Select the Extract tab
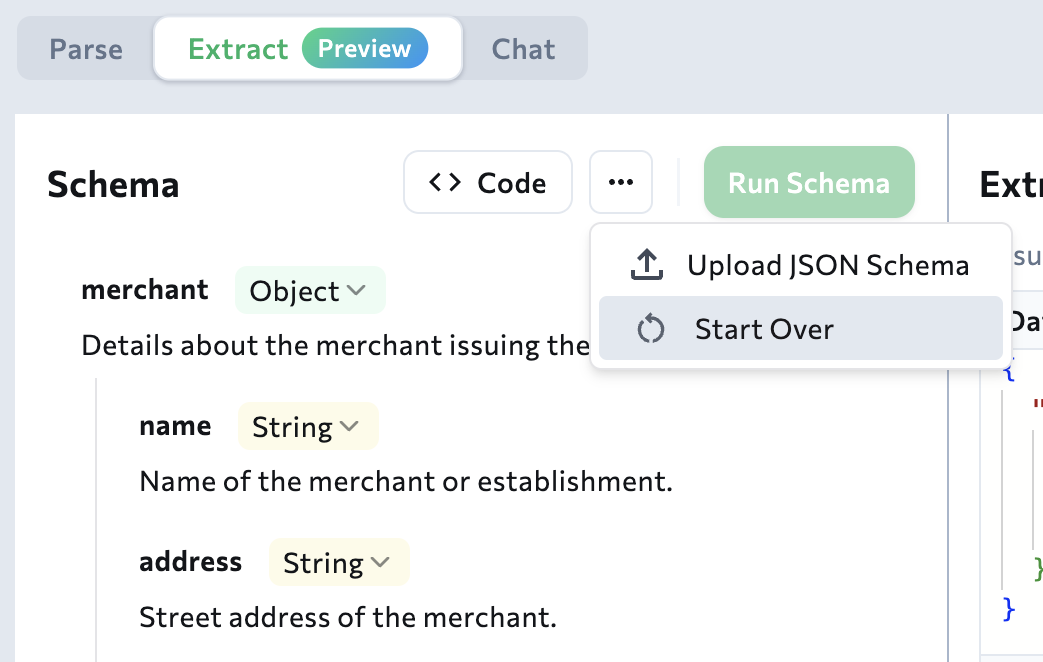The height and width of the screenshot is (662, 1043). point(239,48)
